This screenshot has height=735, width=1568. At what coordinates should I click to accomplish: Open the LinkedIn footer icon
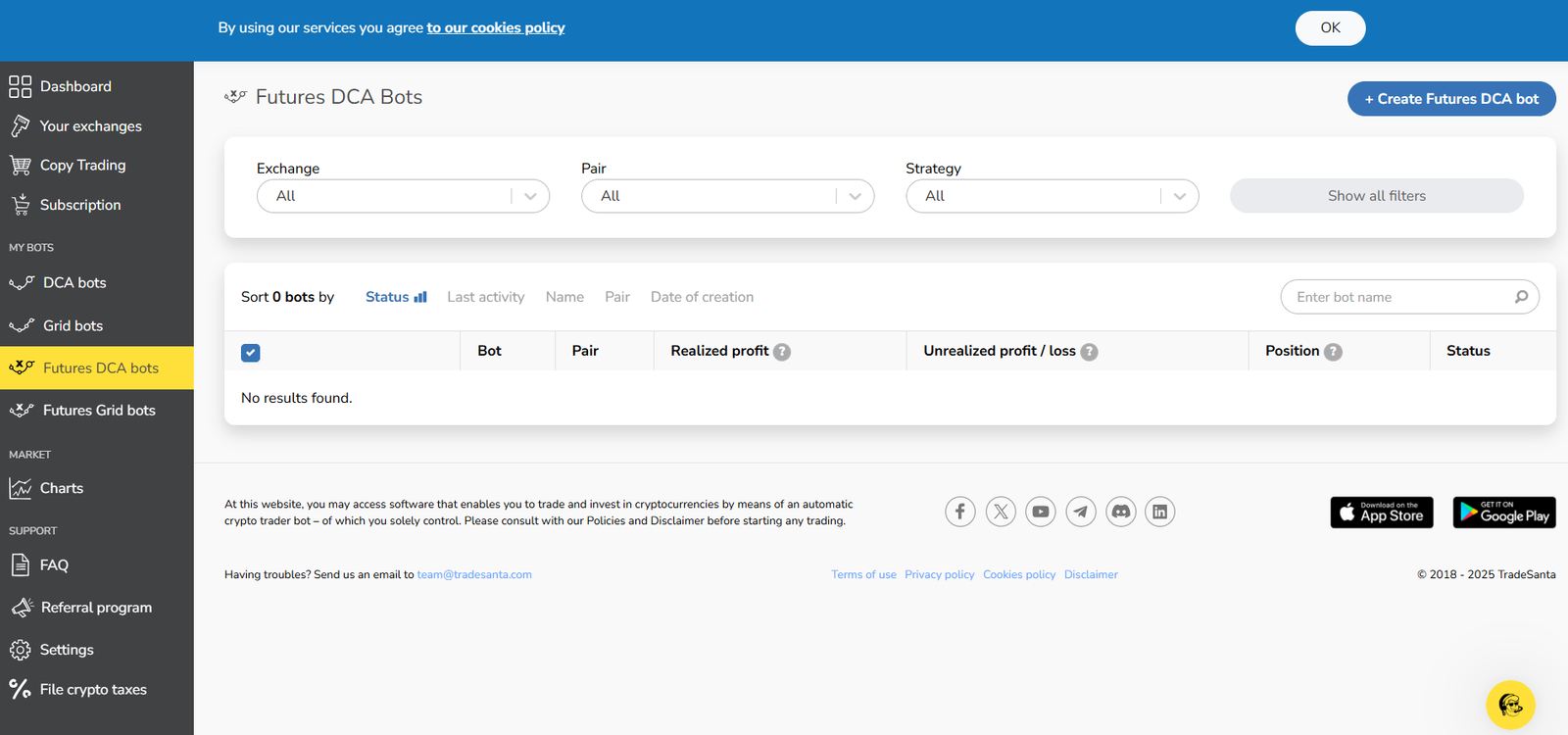(x=1159, y=512)
